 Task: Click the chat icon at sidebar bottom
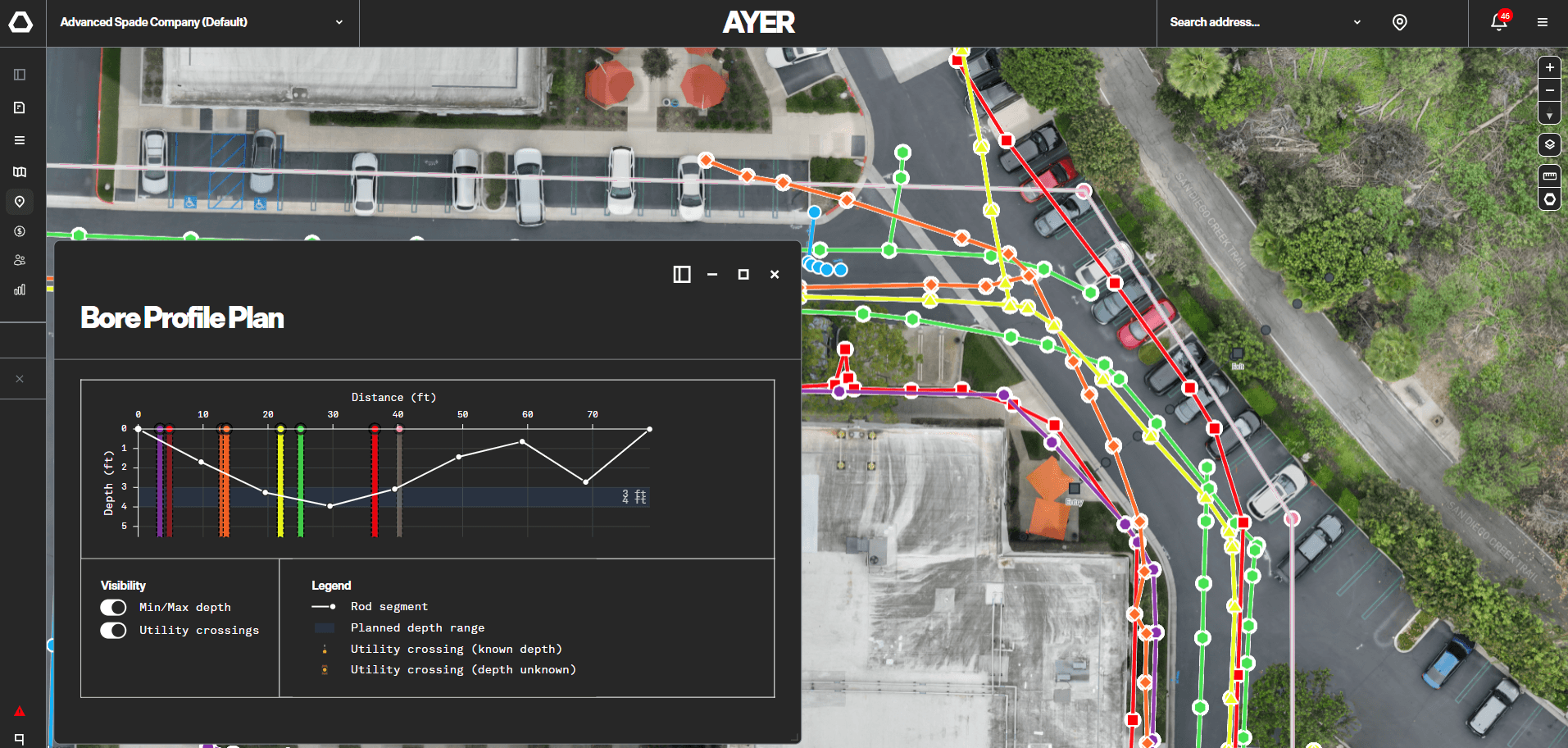[x=20, y=738]
